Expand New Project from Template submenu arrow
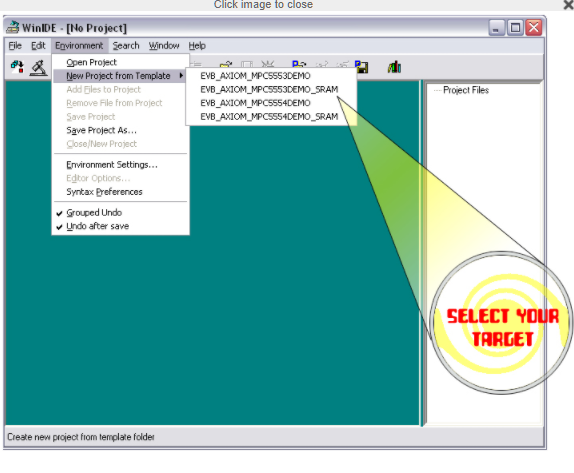Image resolution: width=574 pixels, height=473 pixels. (x=181, y=76)
